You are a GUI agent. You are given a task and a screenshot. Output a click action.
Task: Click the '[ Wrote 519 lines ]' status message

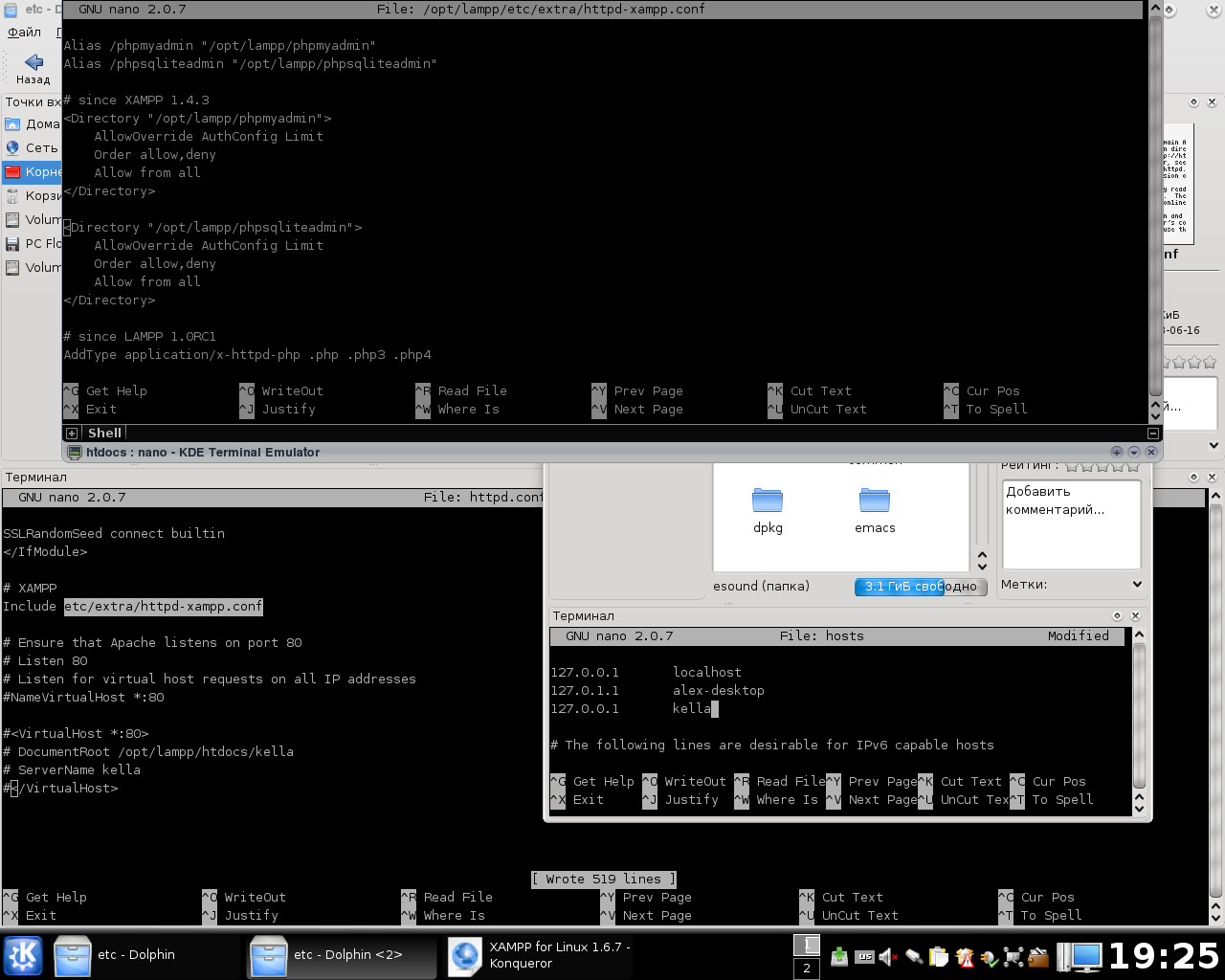(x=604, y=879)
